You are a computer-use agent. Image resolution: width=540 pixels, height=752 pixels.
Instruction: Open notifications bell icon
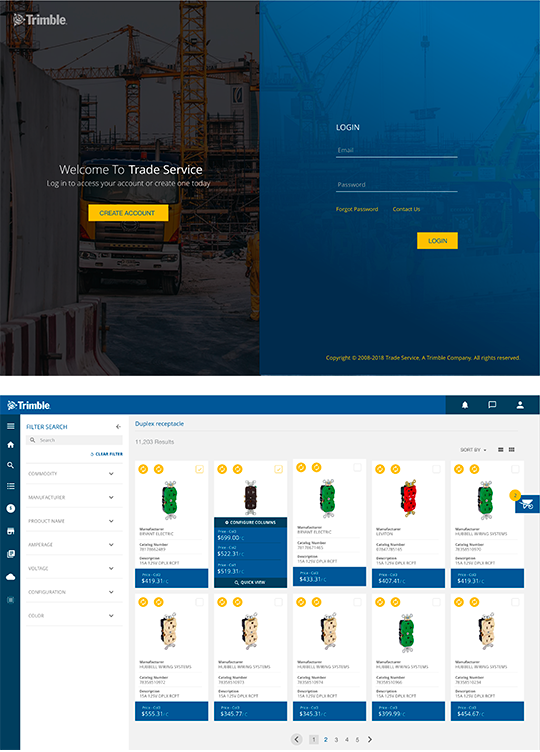coord(465,405)
